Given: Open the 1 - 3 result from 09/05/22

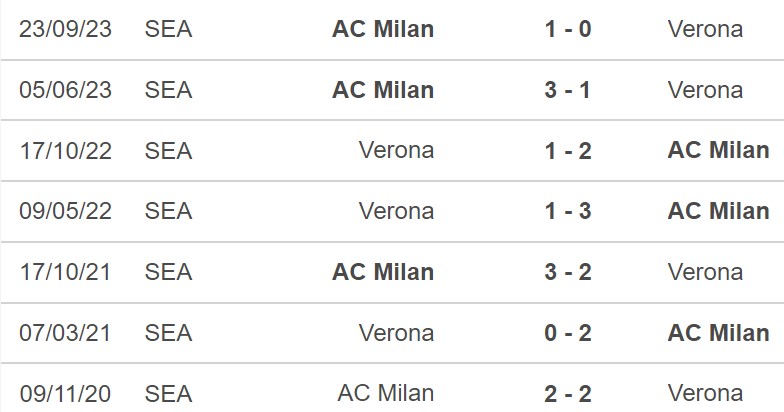Looking at the screenshot, I should (568, 211).
